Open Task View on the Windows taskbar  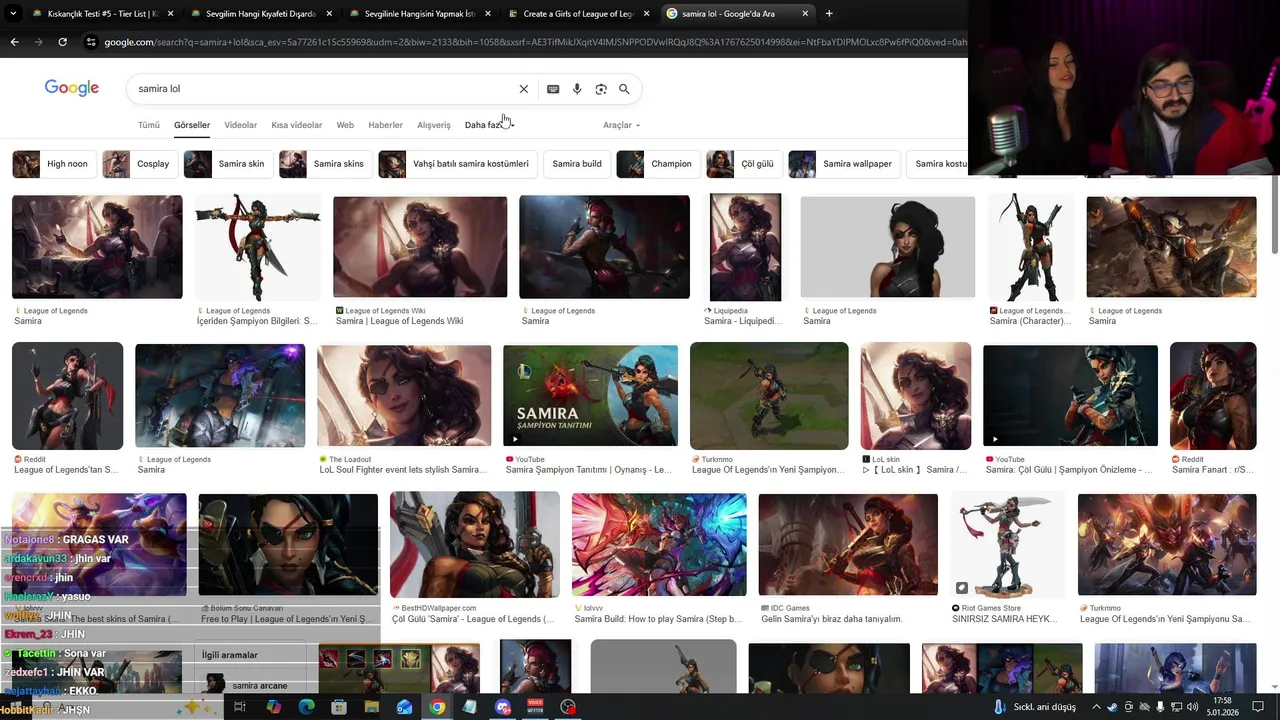[240, 707]
